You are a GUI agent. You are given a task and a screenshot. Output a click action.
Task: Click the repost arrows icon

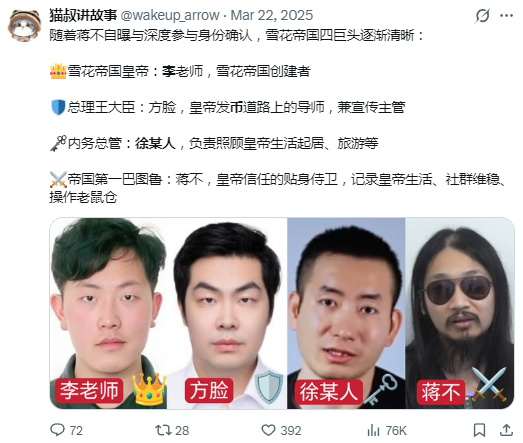pyautogui.click(x=162, y=430)
